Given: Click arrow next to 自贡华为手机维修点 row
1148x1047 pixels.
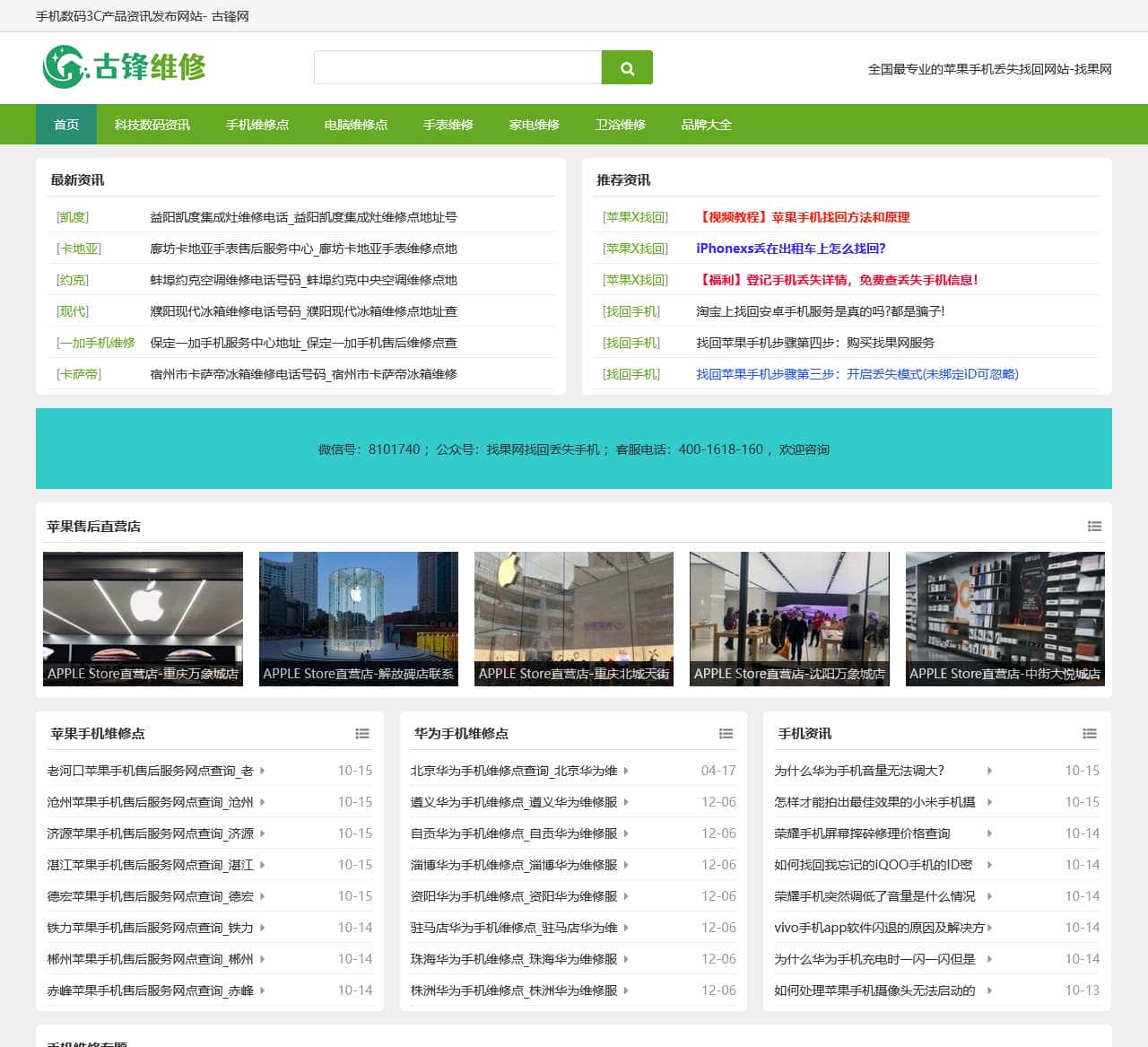Looking at the screenshot, I should [x=626, y=833].
